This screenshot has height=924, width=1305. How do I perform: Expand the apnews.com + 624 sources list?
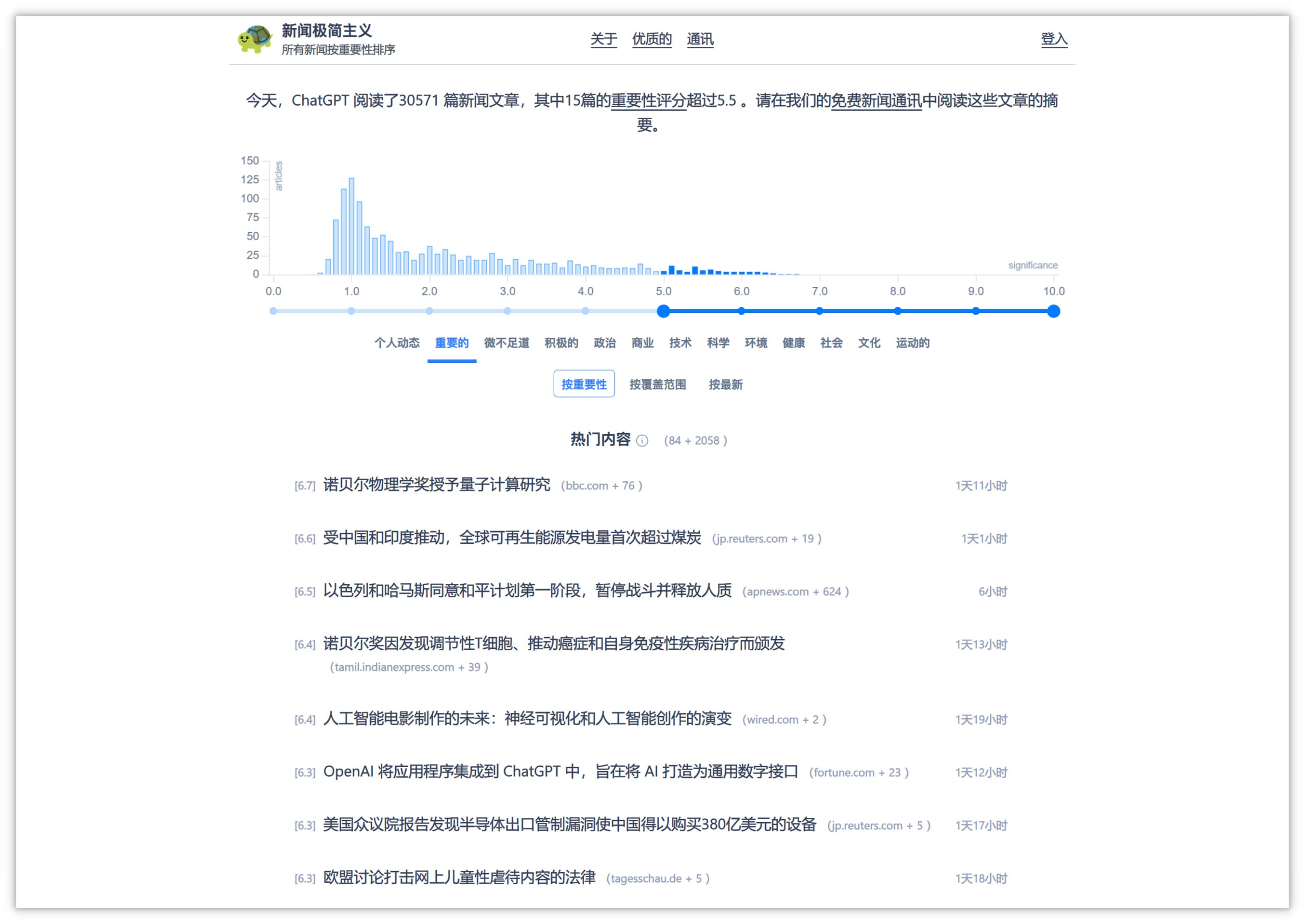tap(795, 592)
